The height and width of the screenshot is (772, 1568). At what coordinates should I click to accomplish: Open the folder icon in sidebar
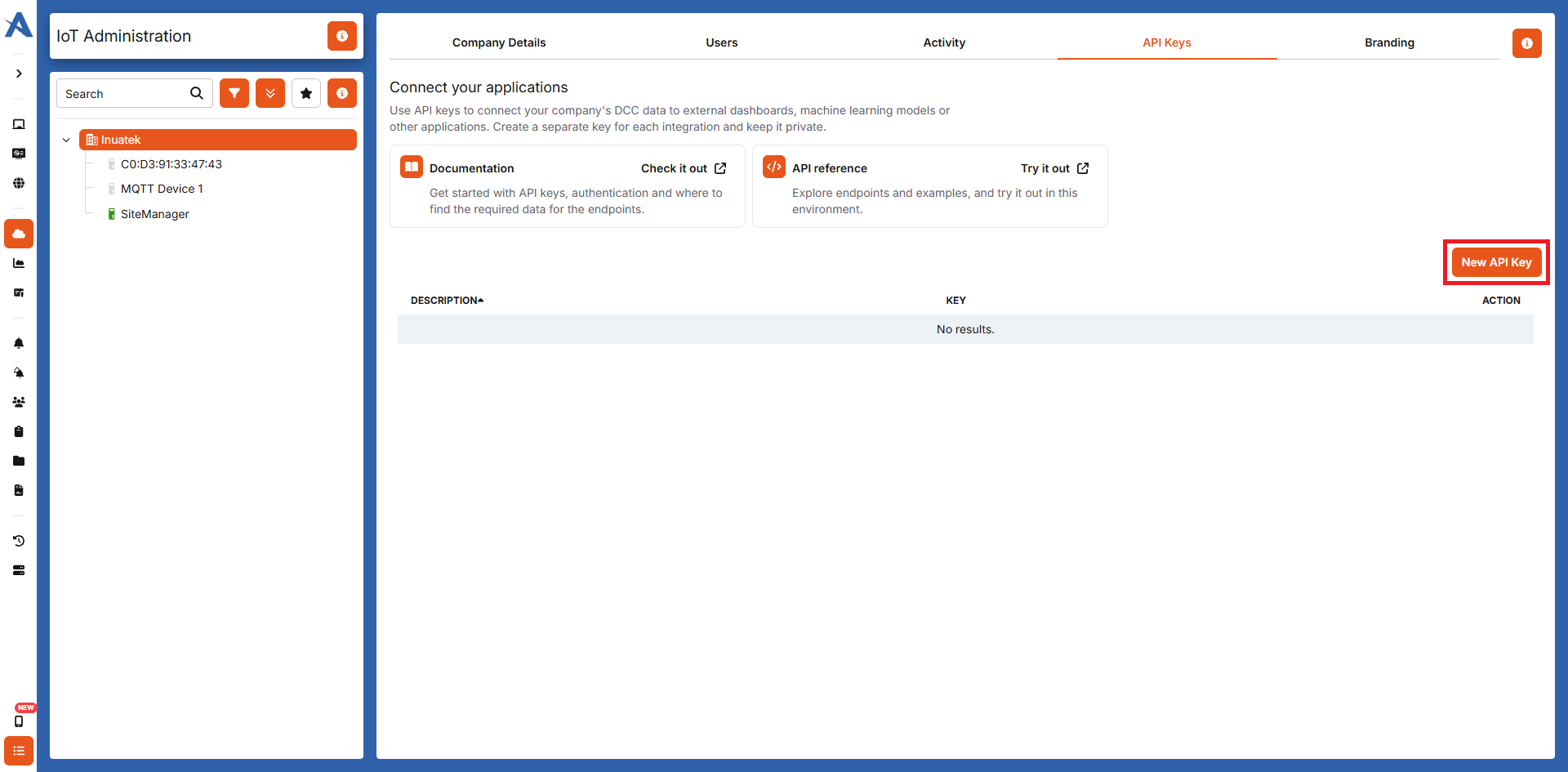(19, 461)
